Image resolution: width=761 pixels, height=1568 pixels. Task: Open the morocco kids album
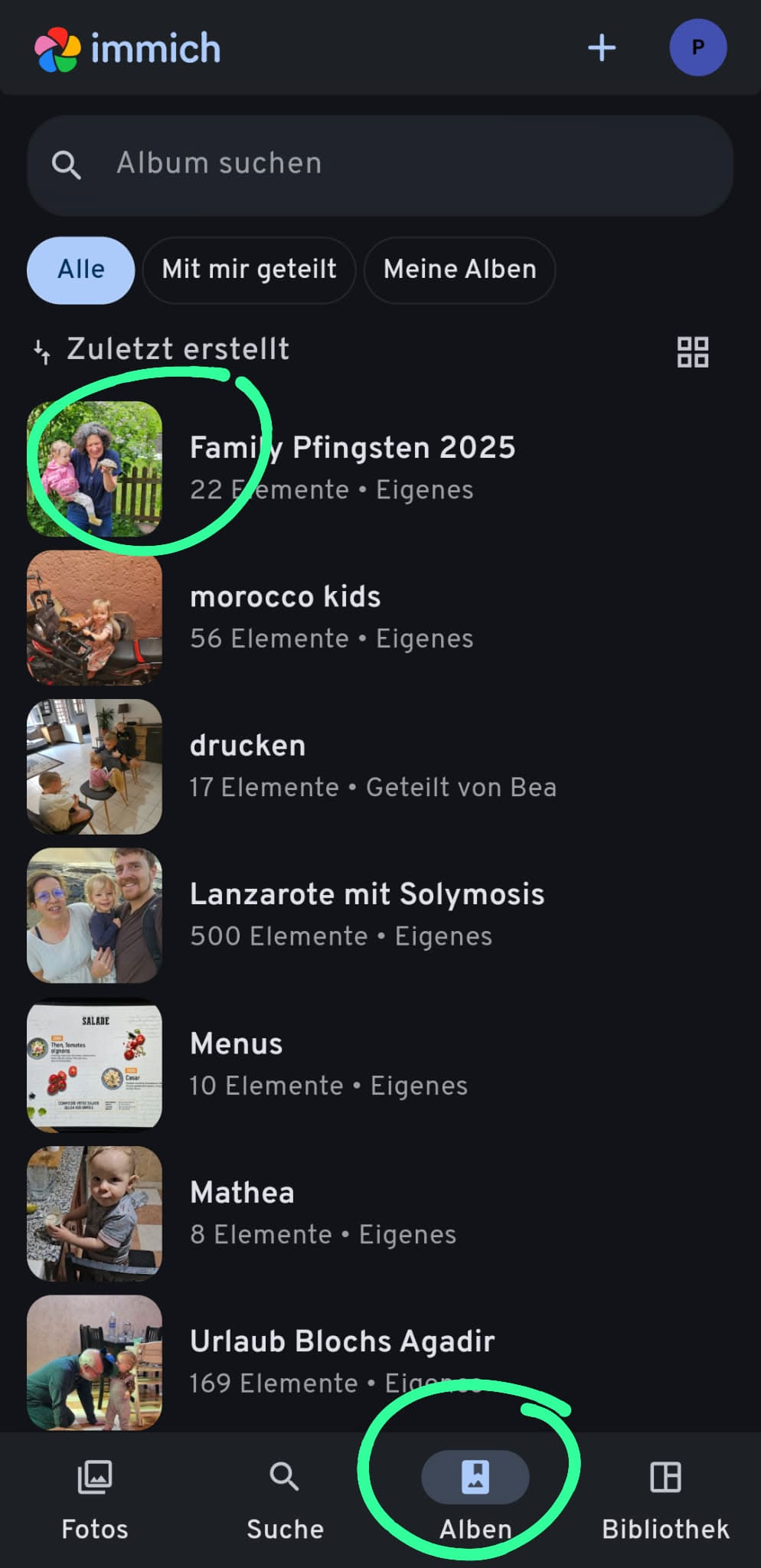285,616
